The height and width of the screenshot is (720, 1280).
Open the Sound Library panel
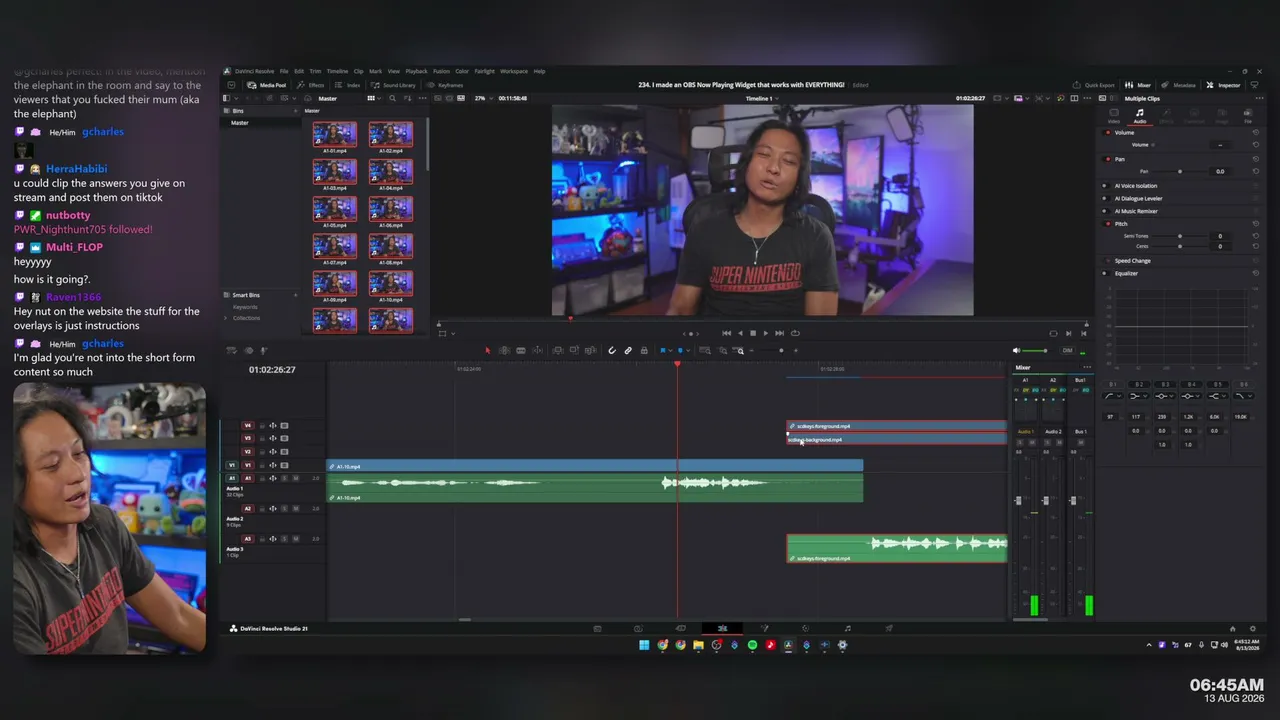[x=394, y=85]
